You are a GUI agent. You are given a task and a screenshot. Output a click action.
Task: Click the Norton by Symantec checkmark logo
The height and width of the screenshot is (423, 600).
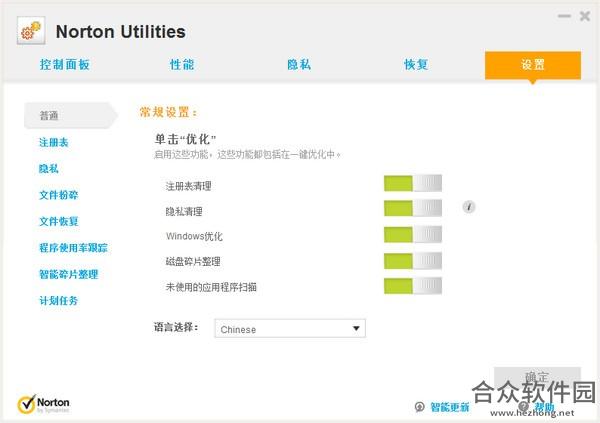pyautogui.click(x=43, y=404)
